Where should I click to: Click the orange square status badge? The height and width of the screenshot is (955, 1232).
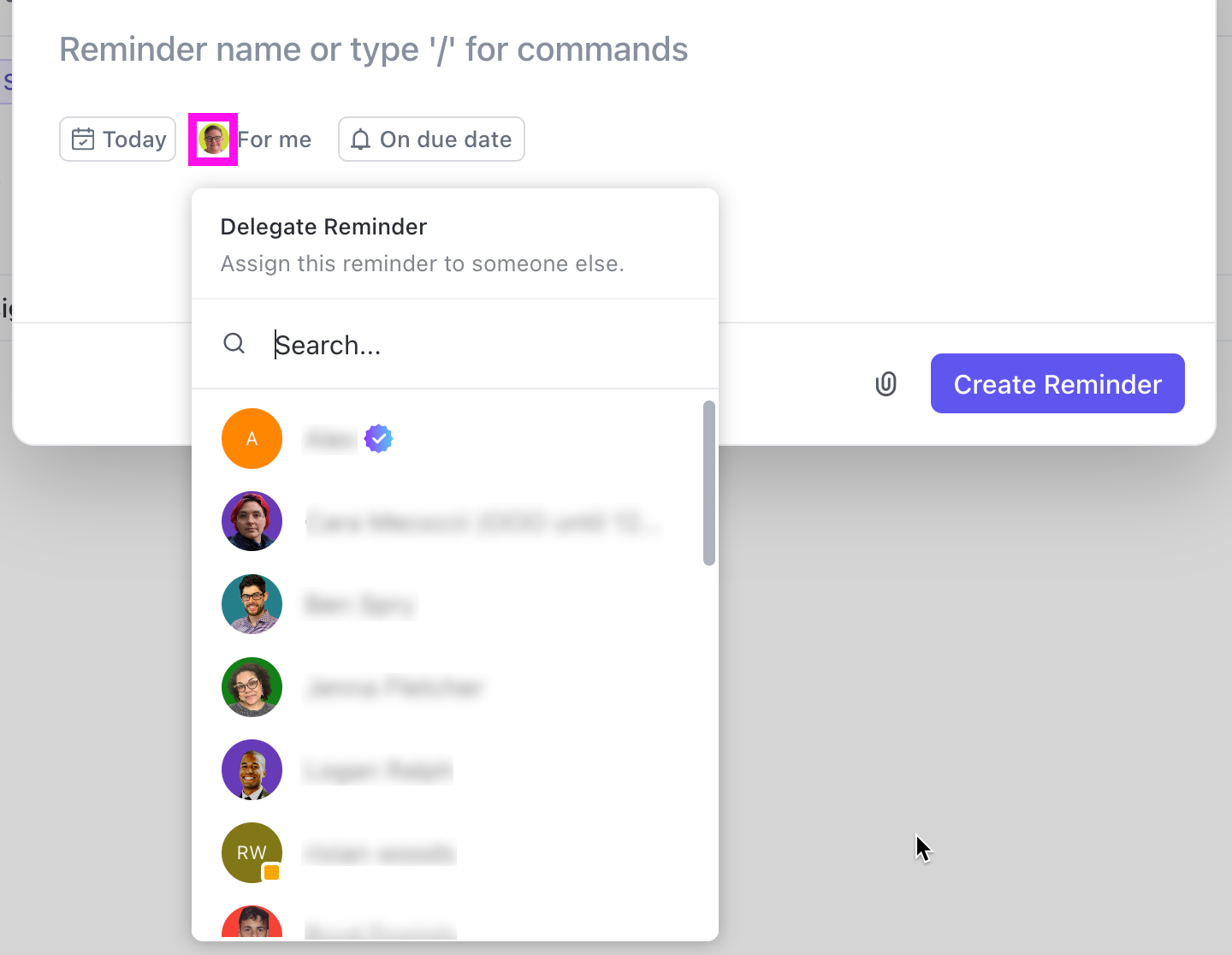coord(272,872)
